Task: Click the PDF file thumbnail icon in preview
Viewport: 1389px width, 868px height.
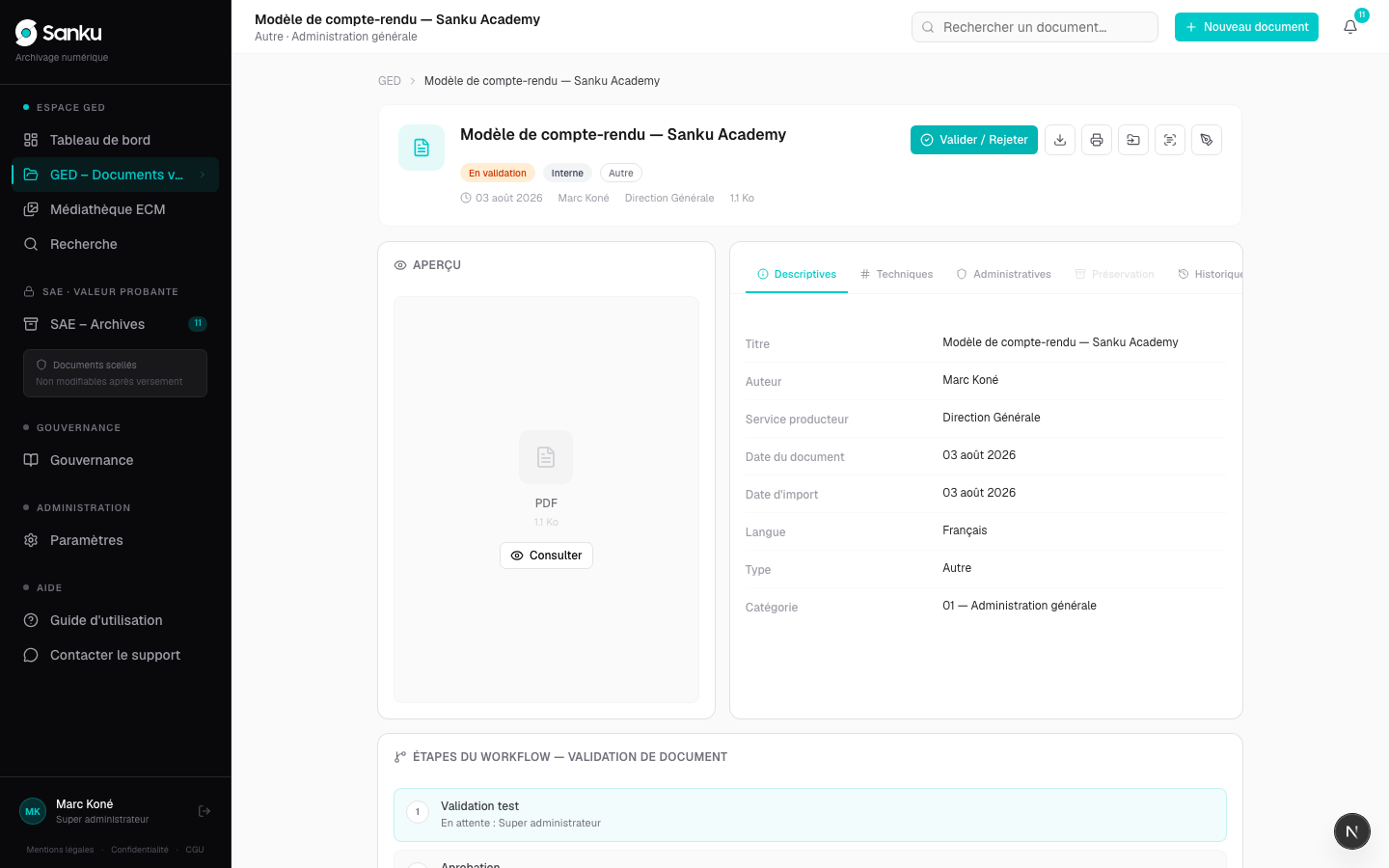Action: point(546,457)
